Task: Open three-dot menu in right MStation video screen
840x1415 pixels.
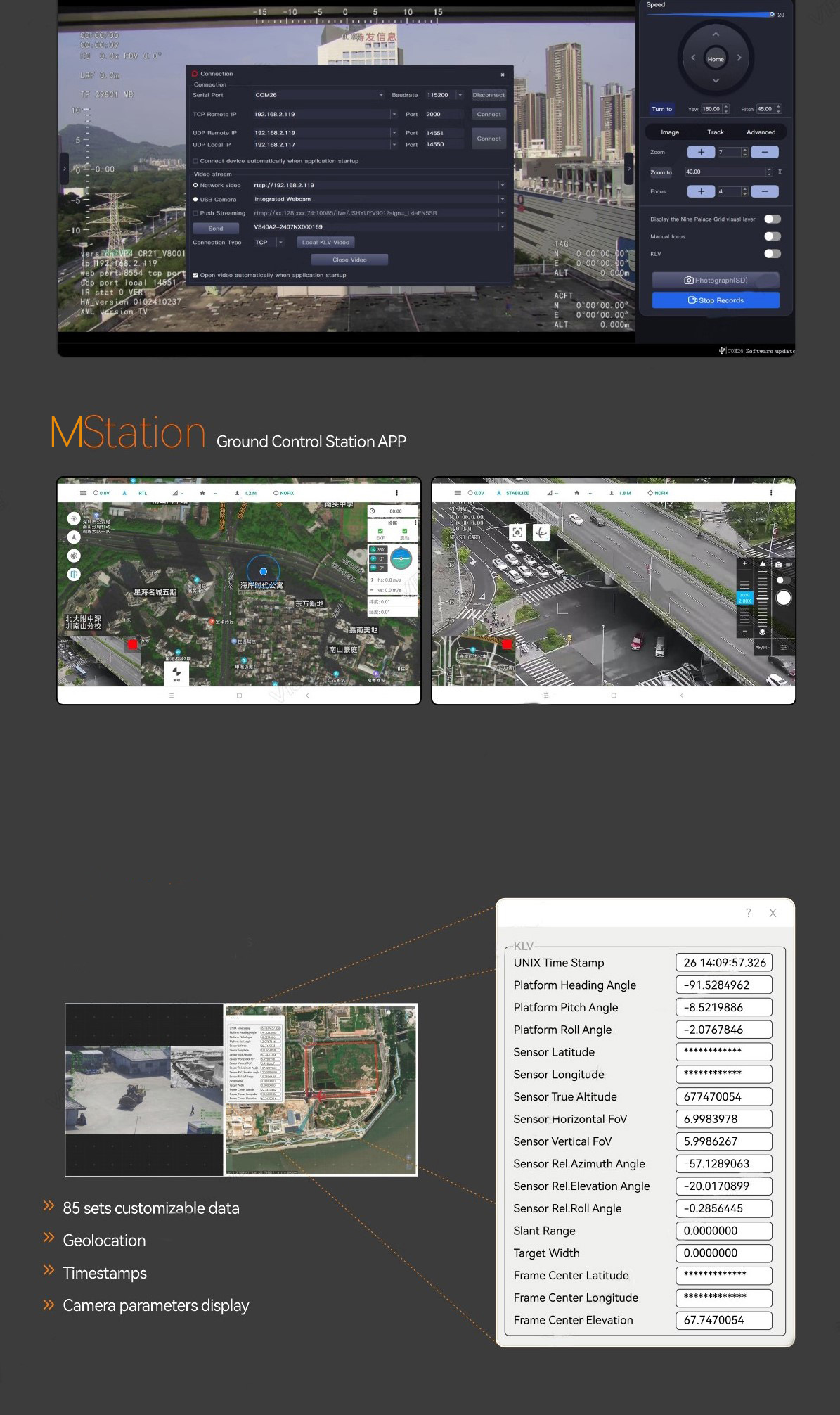Action: click(771, 493)
